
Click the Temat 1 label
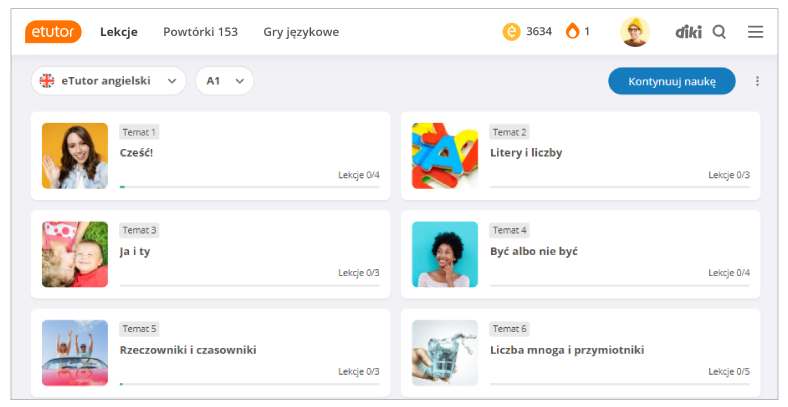[x=139, y=132]
